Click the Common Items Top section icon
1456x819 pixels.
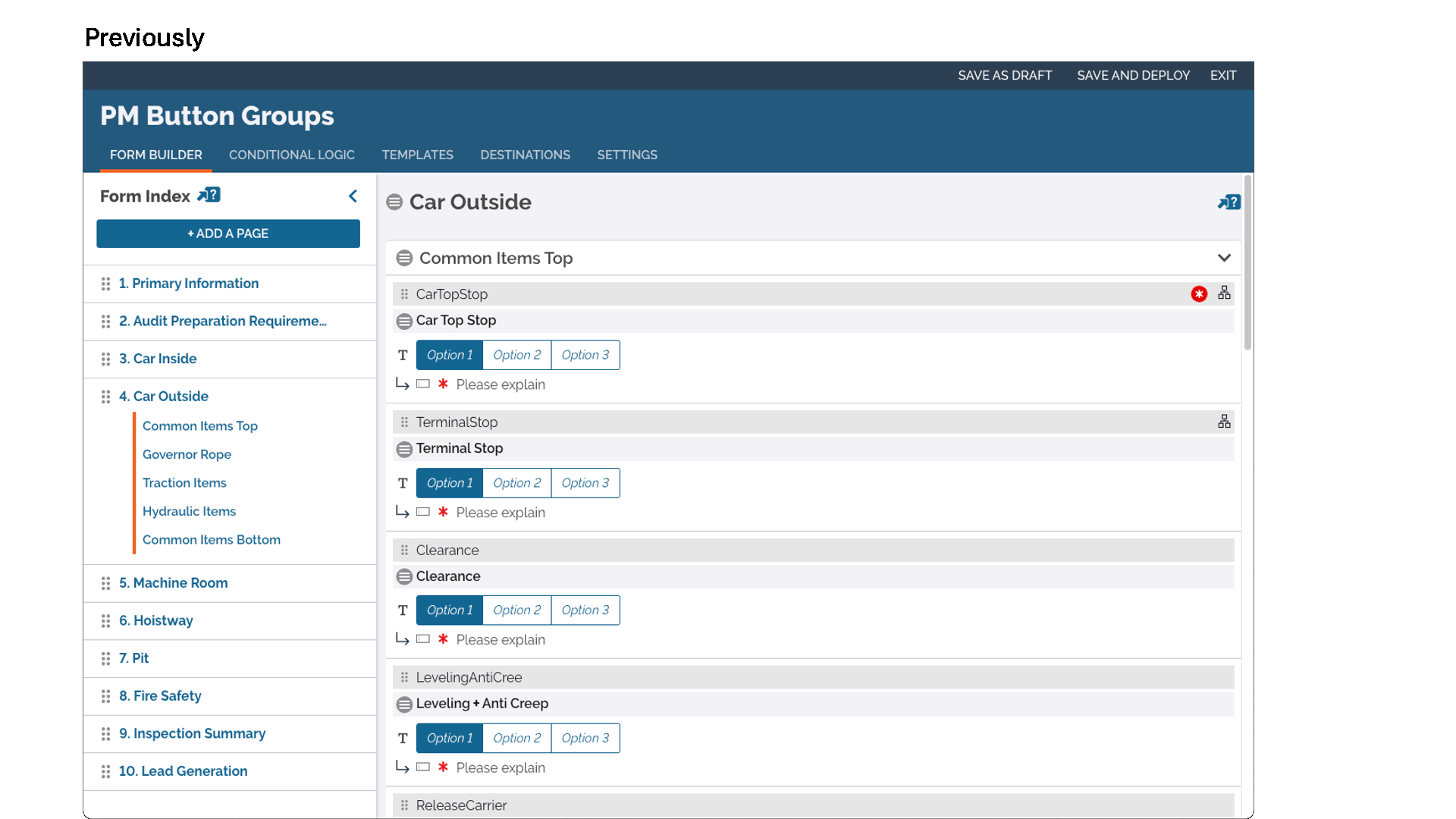404,259
